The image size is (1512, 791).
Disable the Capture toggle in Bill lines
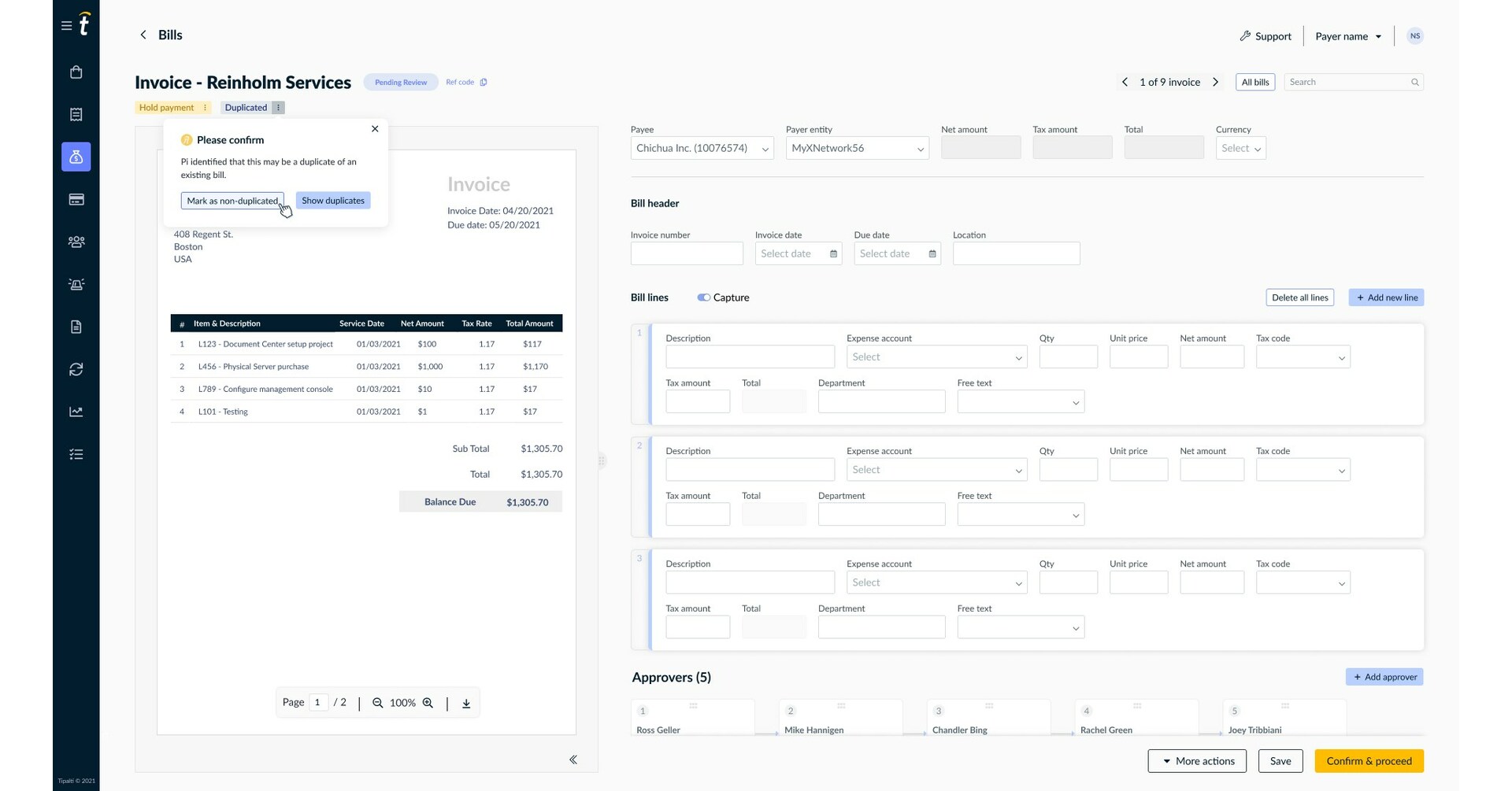[x=704, y=298]
